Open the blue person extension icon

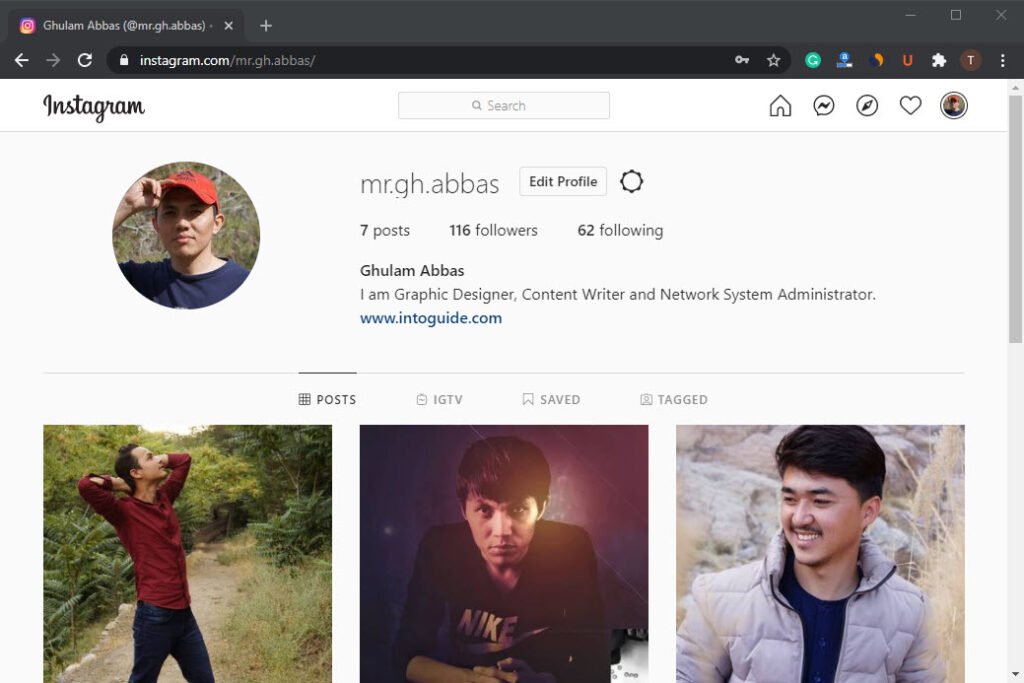pos(844,61)
